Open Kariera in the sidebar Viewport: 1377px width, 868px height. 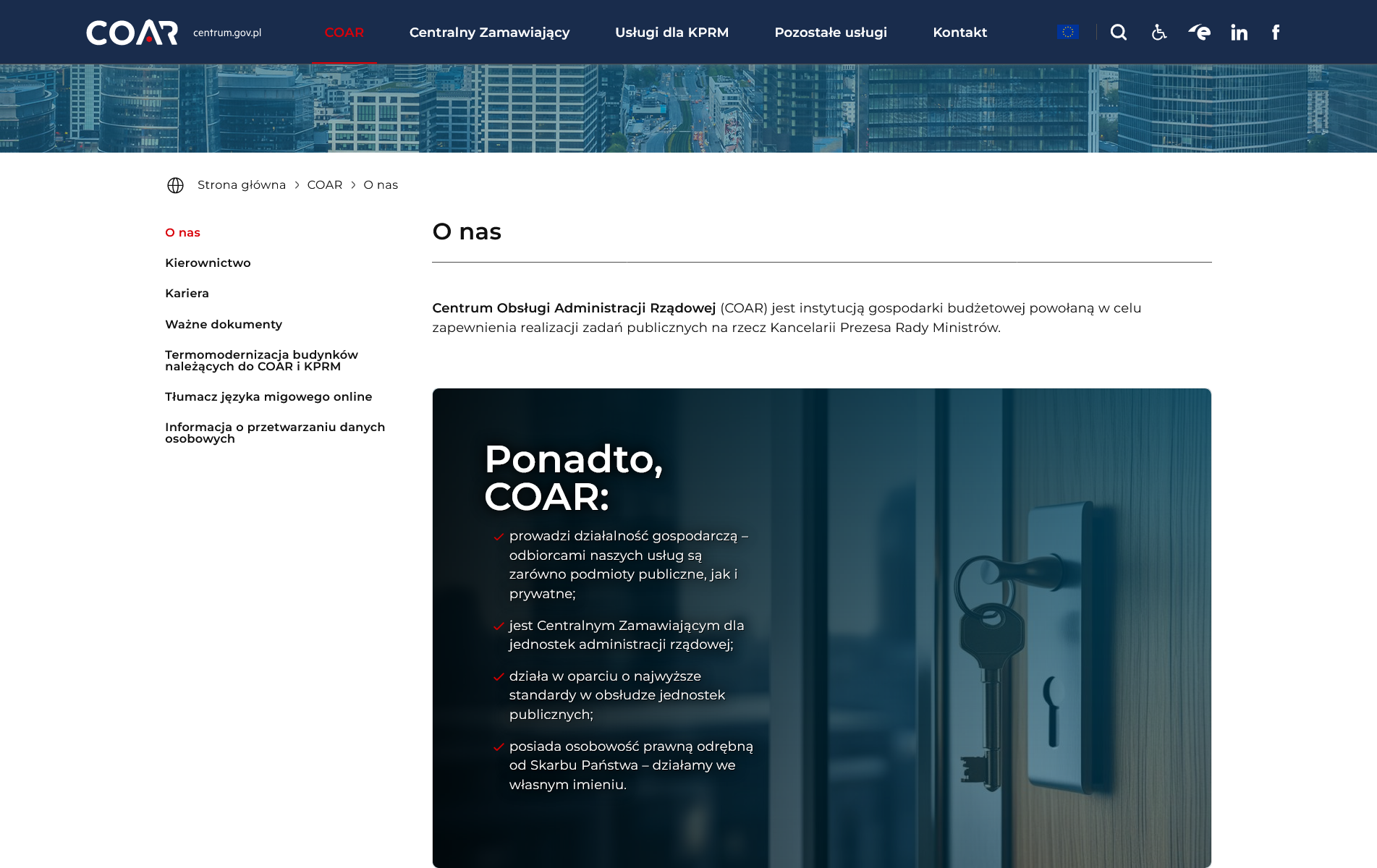(187, 294)
